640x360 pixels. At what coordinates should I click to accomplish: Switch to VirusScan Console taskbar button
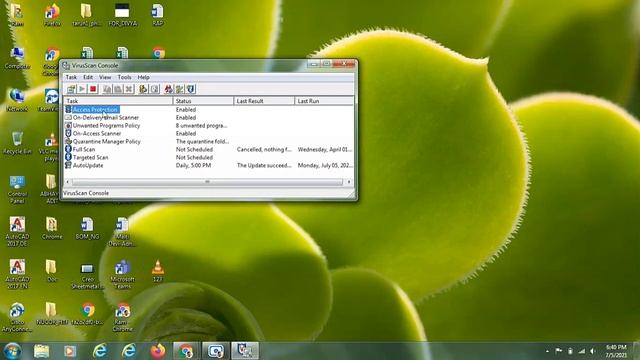click(245, 351)
